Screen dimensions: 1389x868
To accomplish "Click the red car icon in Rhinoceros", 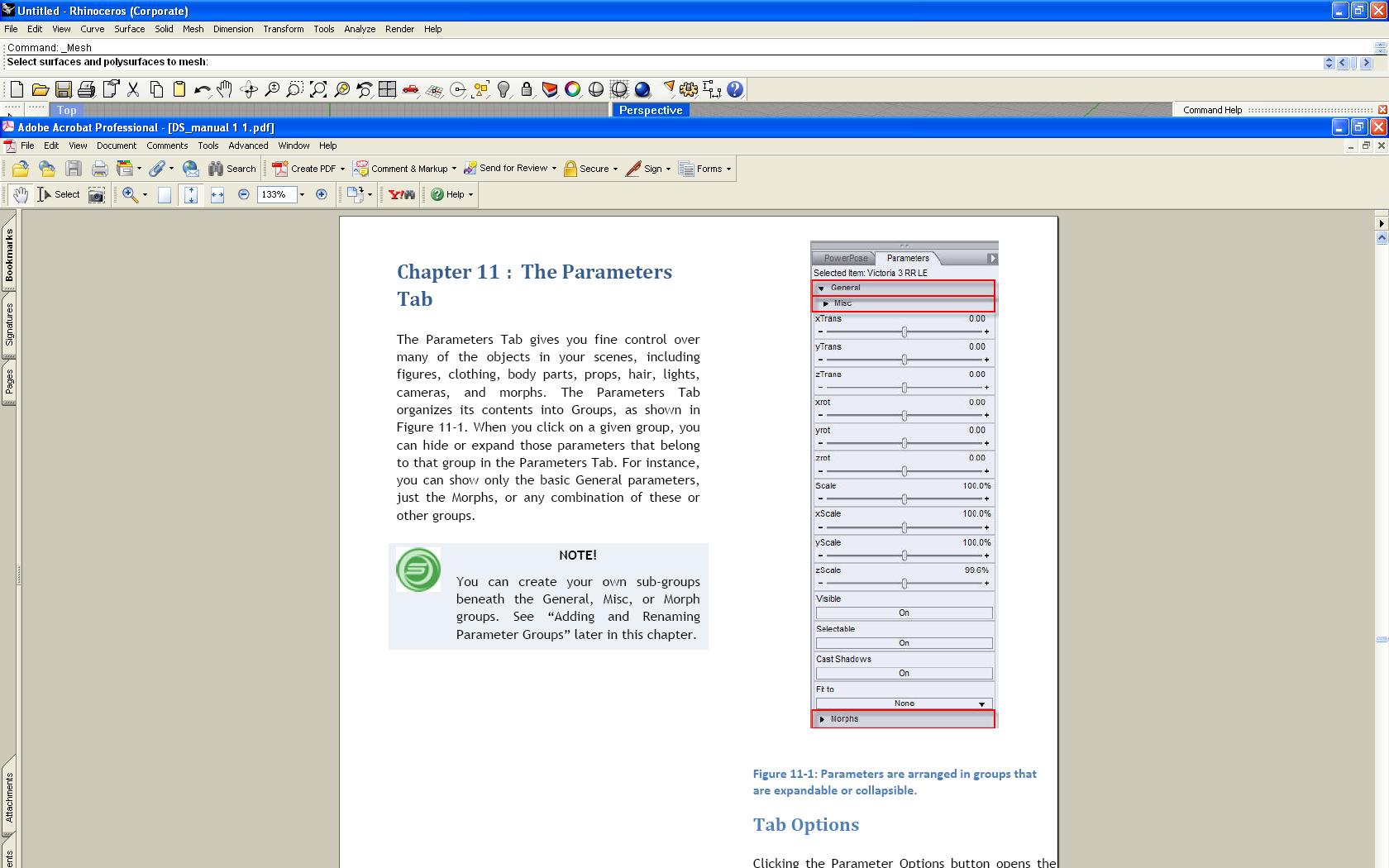I will click(x=410, y=89).
